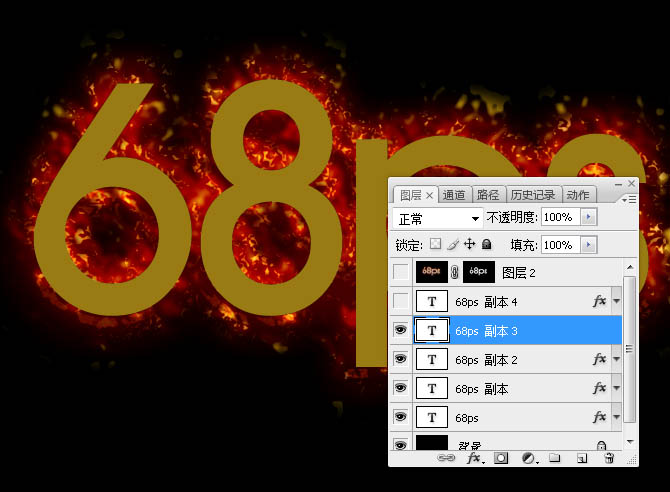670x492 pixels.
Task: Click the fx badge on 68ps 副本 4
Action: [599, 301]
